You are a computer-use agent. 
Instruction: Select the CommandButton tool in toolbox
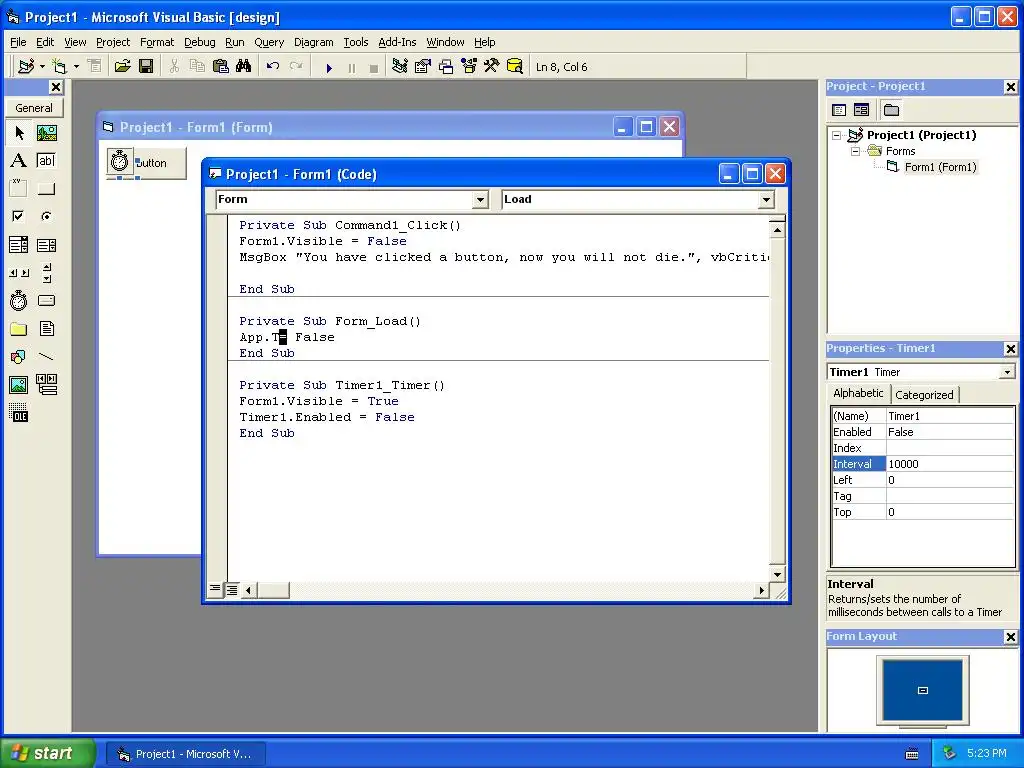[x=46, y=189]
